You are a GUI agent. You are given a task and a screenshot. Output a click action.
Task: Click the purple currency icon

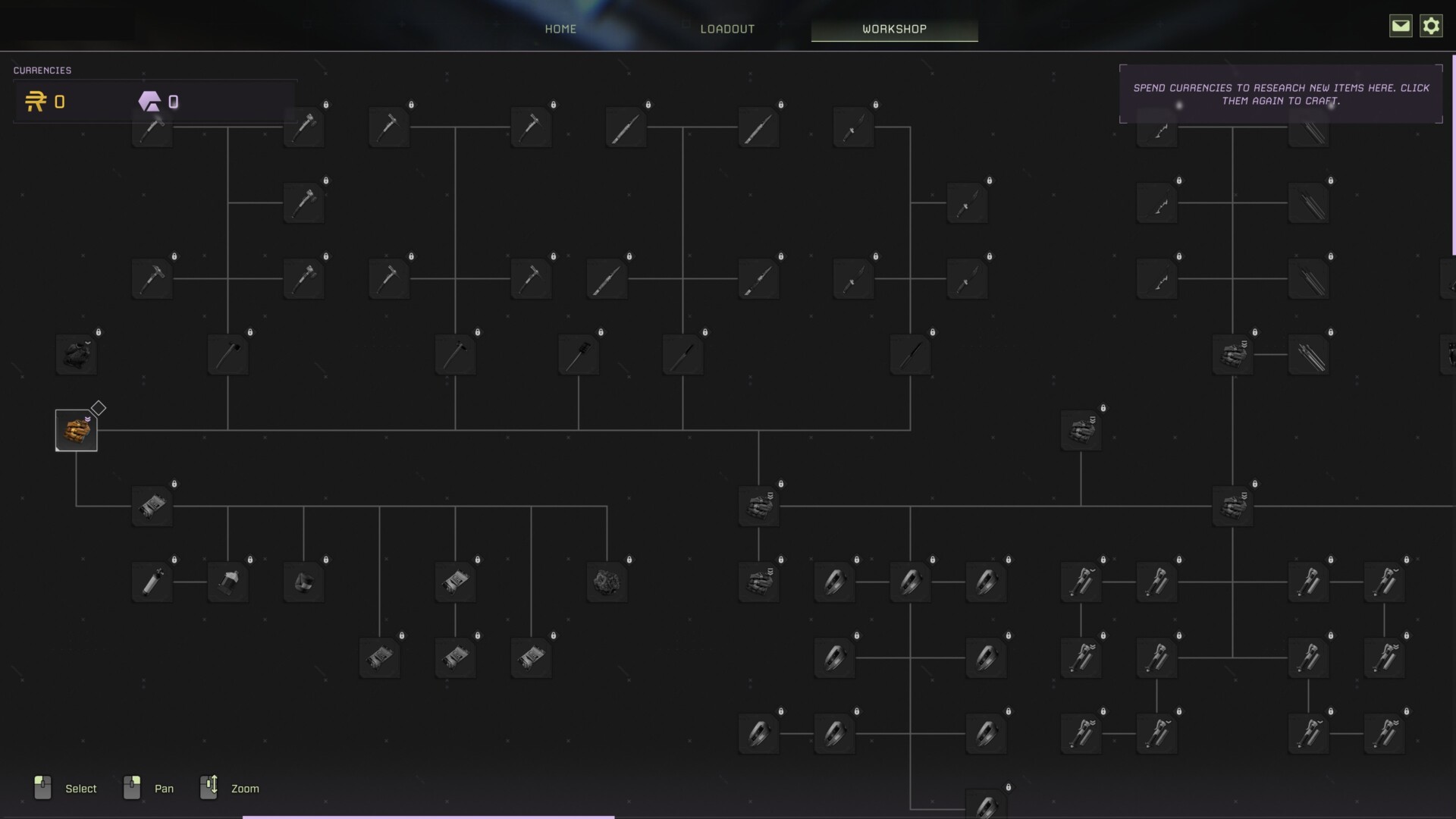pyautogui.click(x=149, y=102)
